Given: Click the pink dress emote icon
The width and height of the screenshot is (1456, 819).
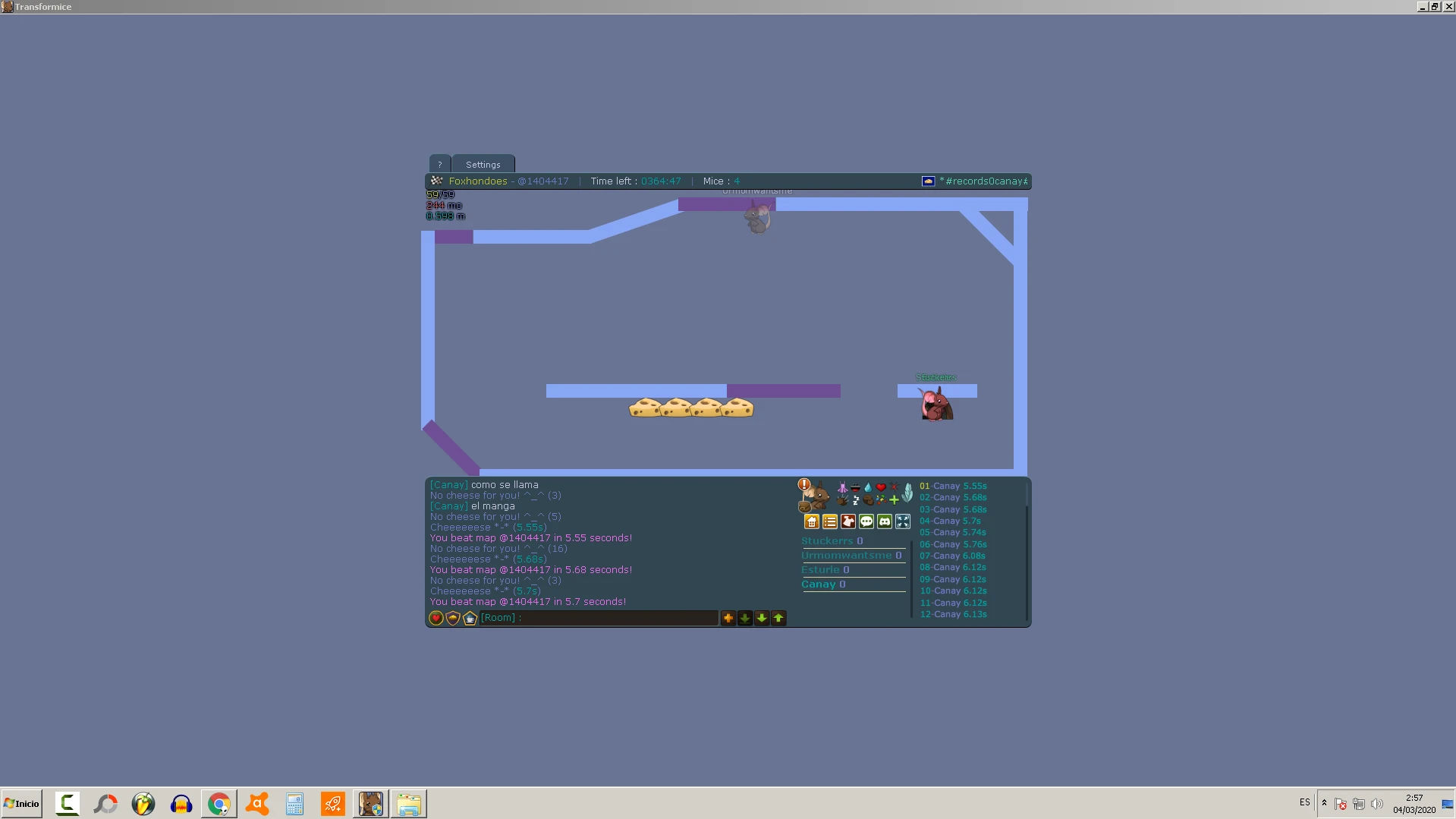Looking at the screenshot, I should pyautogui.click(x=842, y=487).
